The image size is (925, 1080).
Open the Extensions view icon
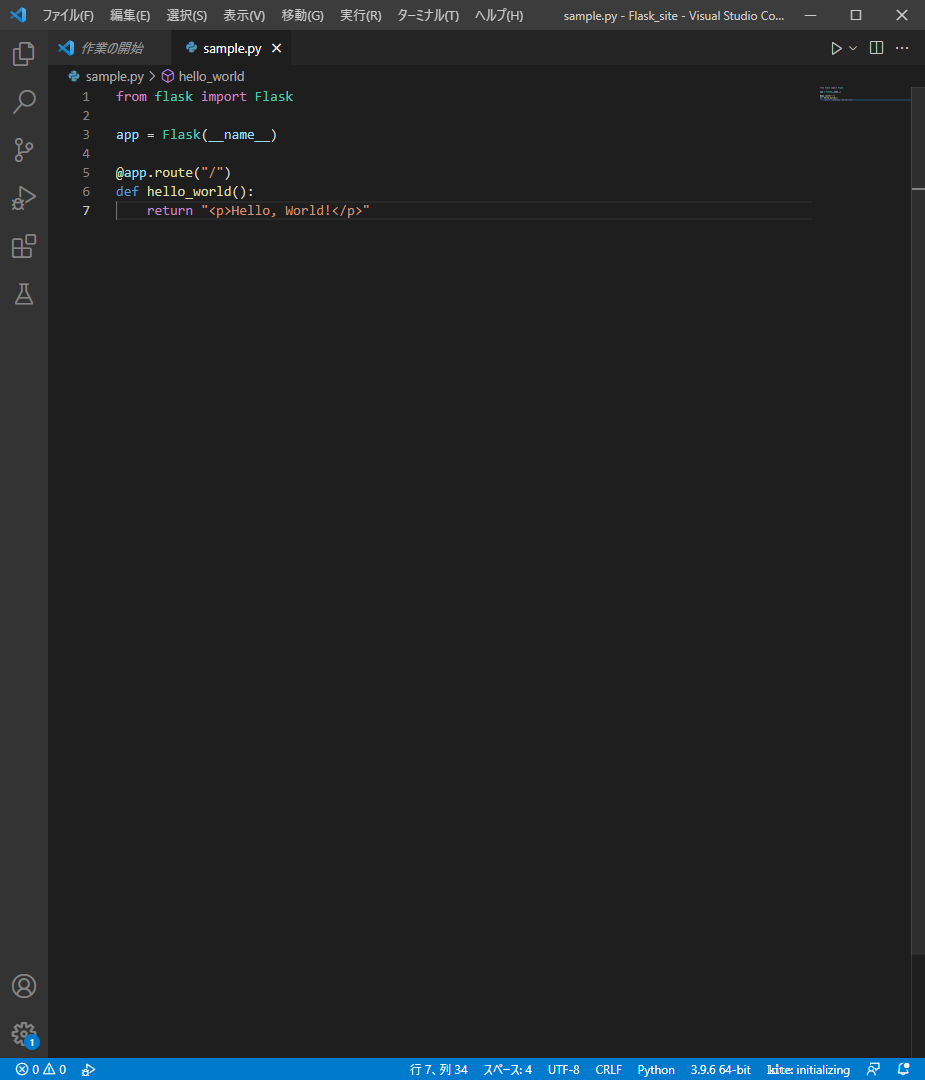pos(24,246)
